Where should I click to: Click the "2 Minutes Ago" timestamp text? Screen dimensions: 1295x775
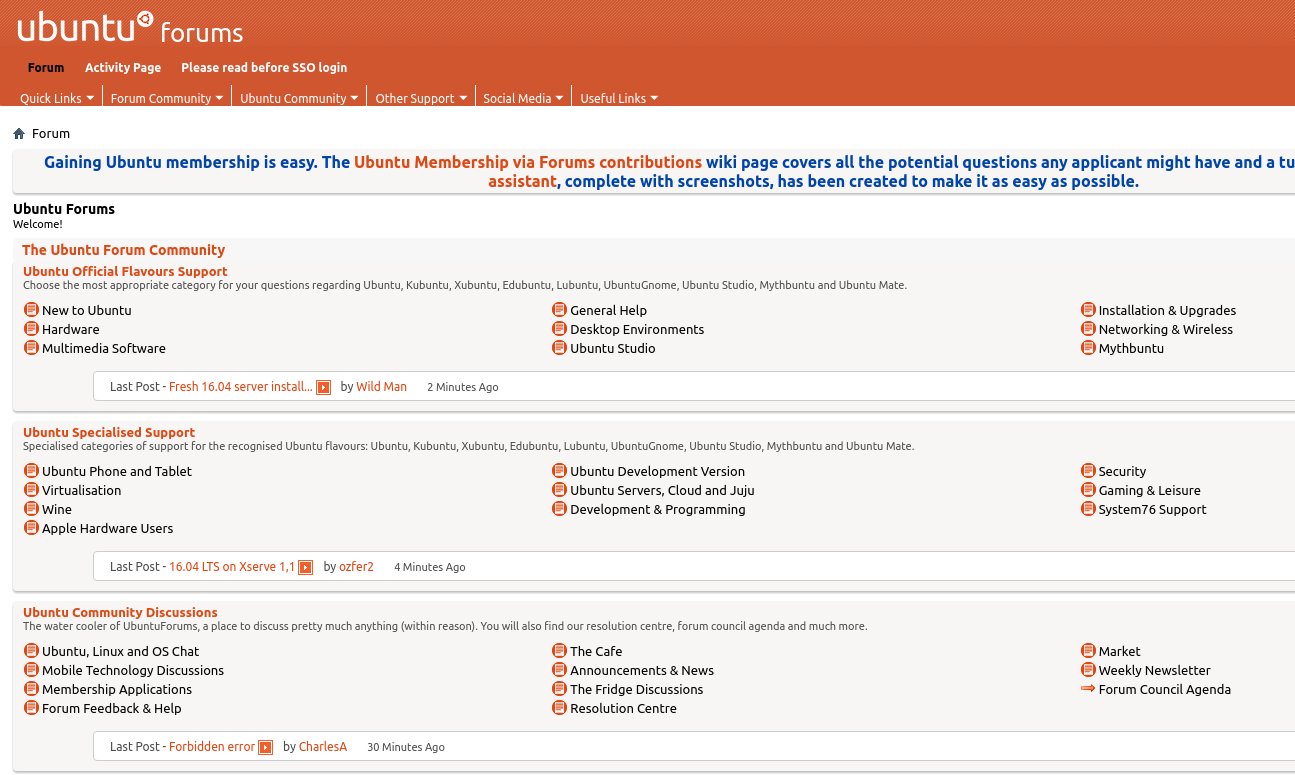(462, 387)
